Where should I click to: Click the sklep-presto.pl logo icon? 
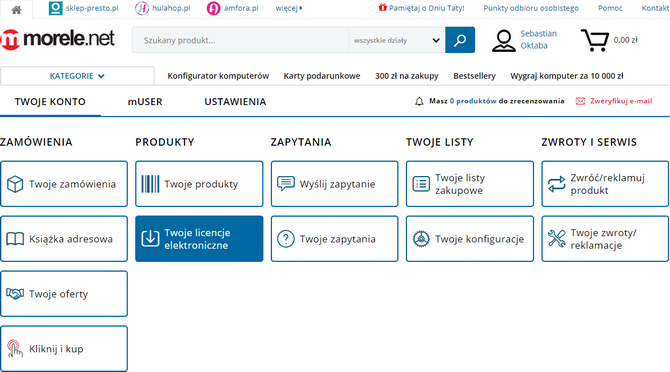pyautogui.click(x=55, y=8)
